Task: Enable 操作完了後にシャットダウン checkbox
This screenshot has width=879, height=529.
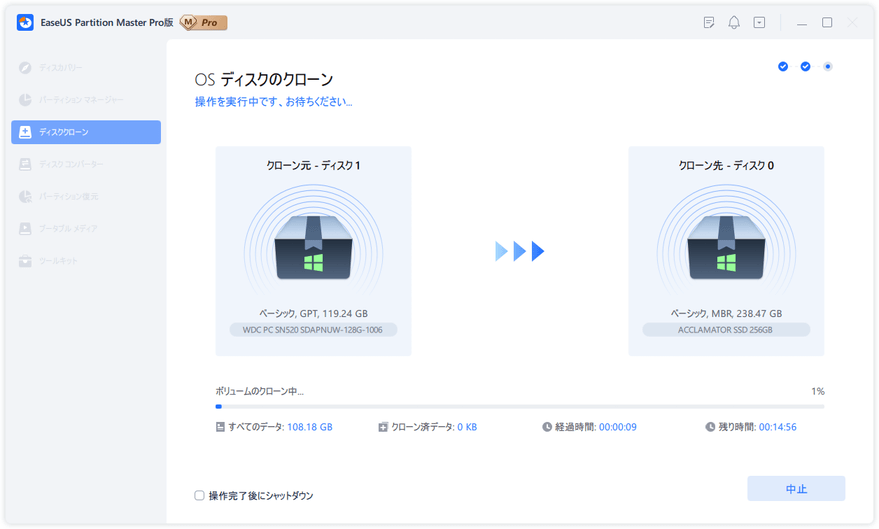Action: 200,495
